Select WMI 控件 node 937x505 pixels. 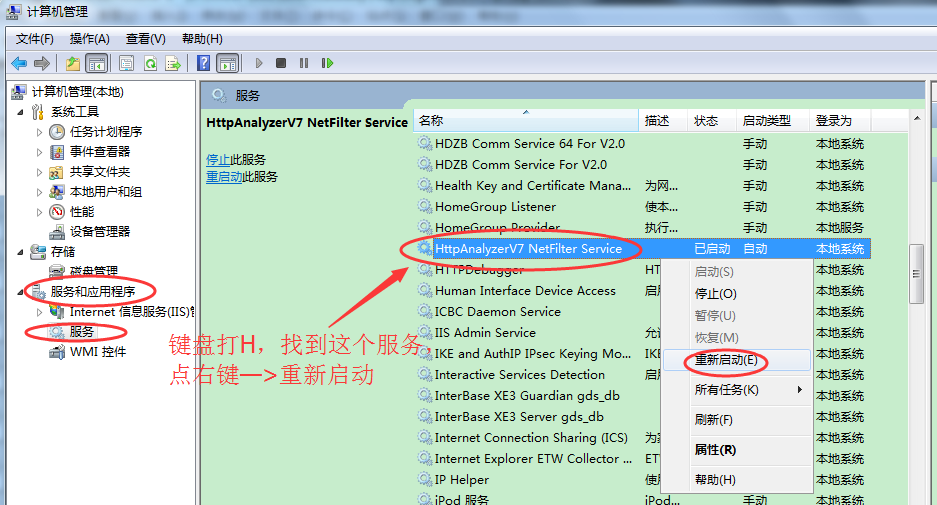point(98,351)
